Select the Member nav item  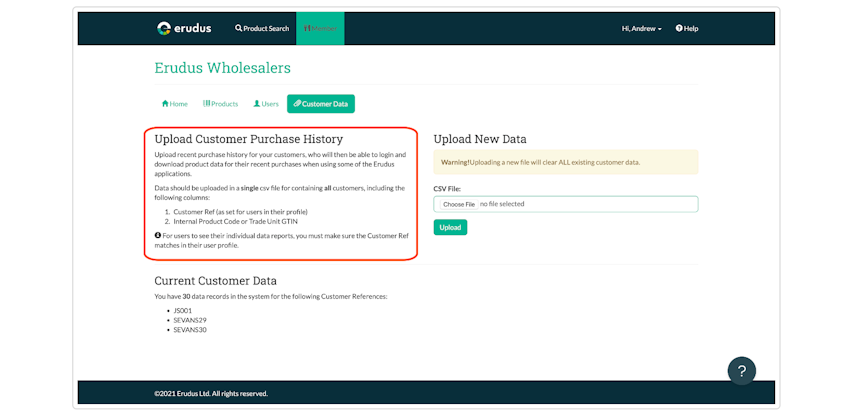[320, 28]
